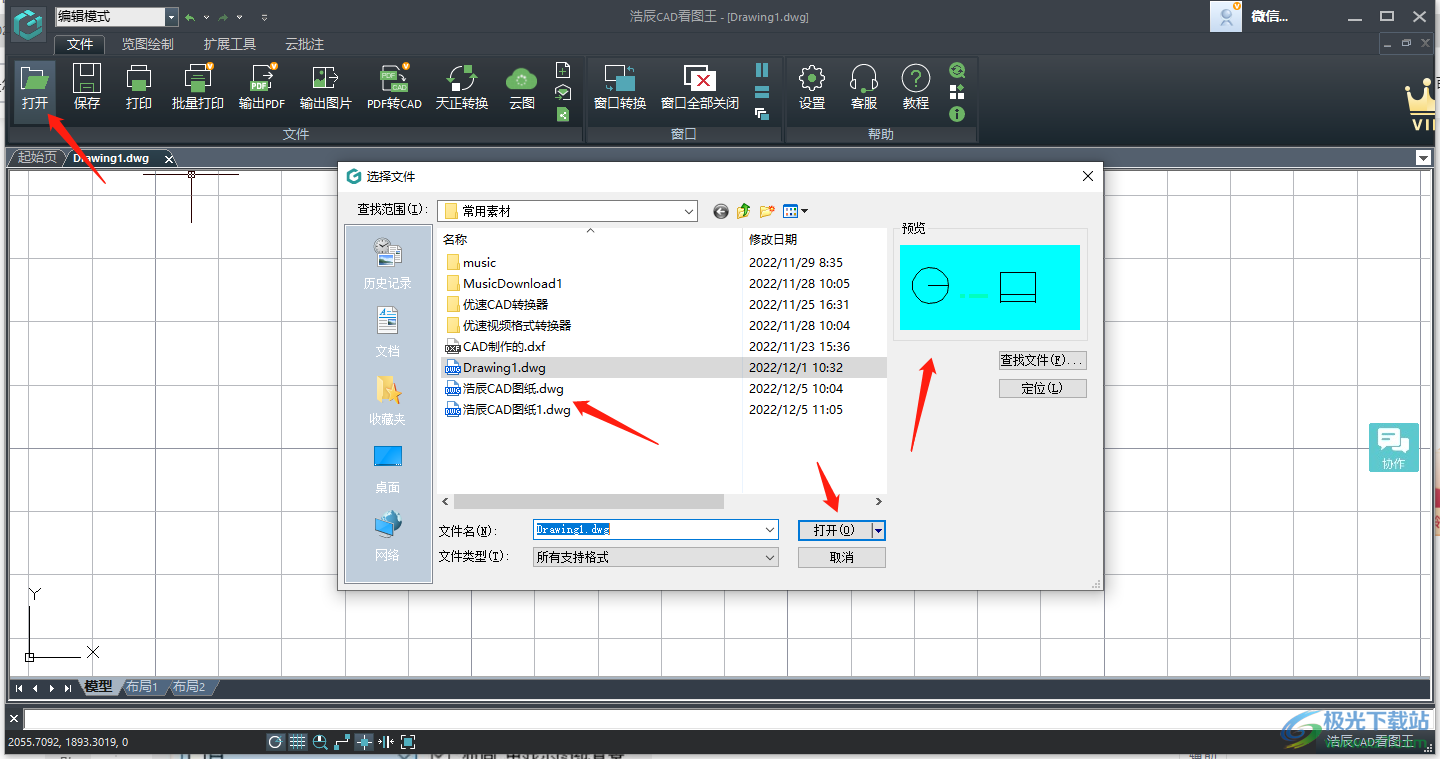Click the small share icon in file group

click(563, 114)
